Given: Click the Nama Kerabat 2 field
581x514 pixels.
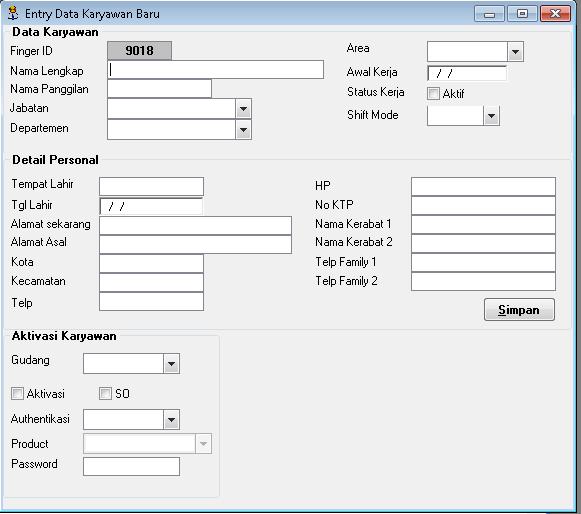Looking at the screenshot, I should (x=483, y=243).
